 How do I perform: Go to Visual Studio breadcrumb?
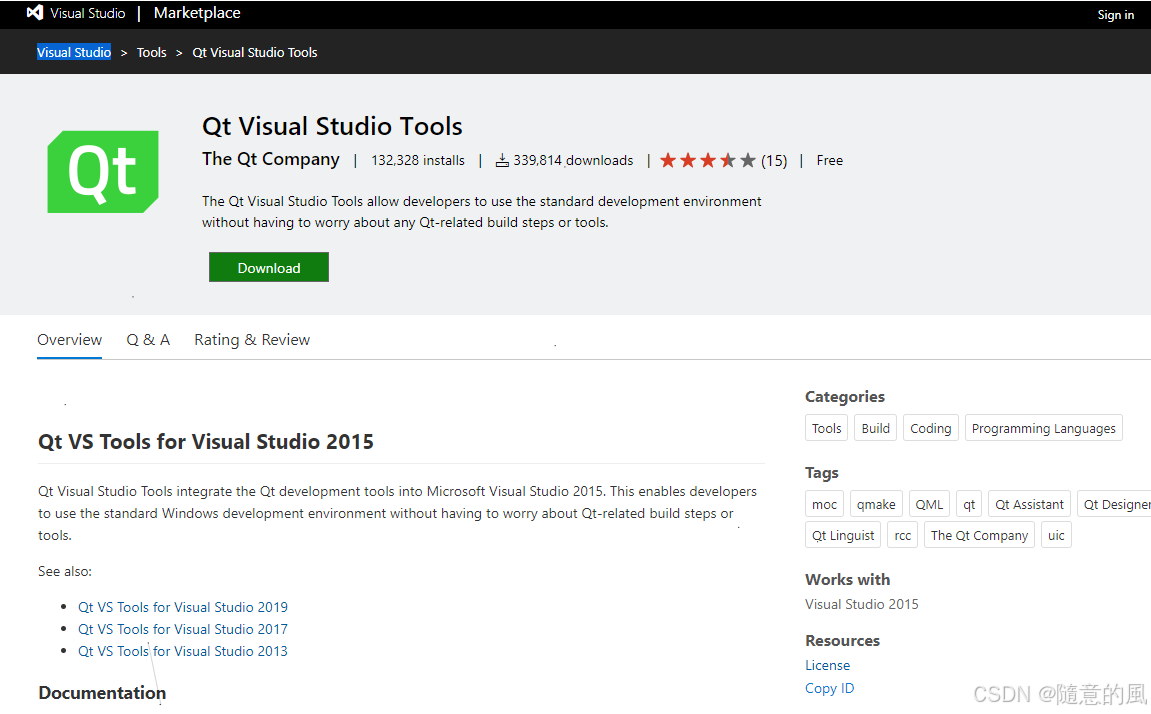coord(74,52)
